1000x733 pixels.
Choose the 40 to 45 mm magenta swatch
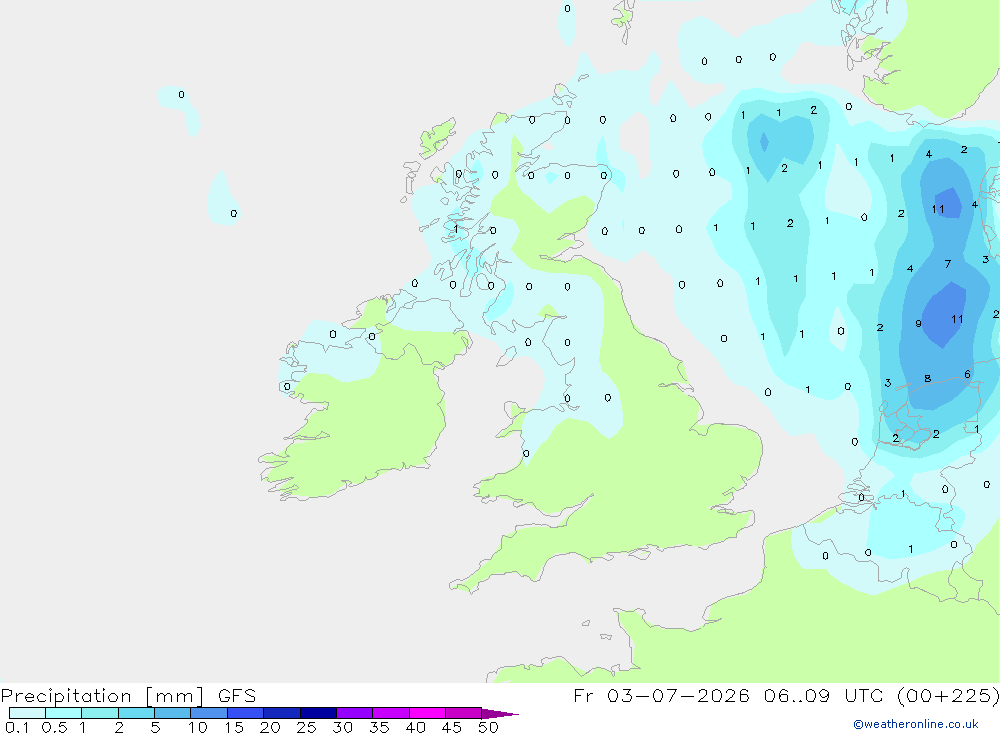click(427, 713)
